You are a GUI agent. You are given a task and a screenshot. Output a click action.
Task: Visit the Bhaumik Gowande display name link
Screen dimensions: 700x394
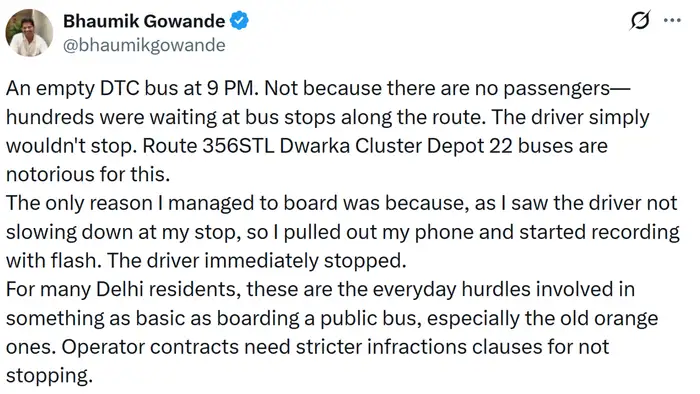point(144,21)
